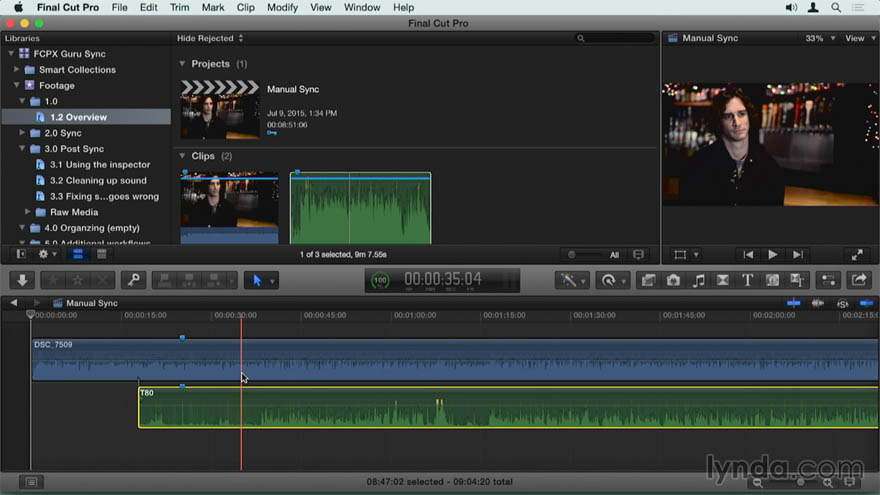Open the Keyword Editor key icon
Screen dimensions: 880x495
tap(134, 280)
